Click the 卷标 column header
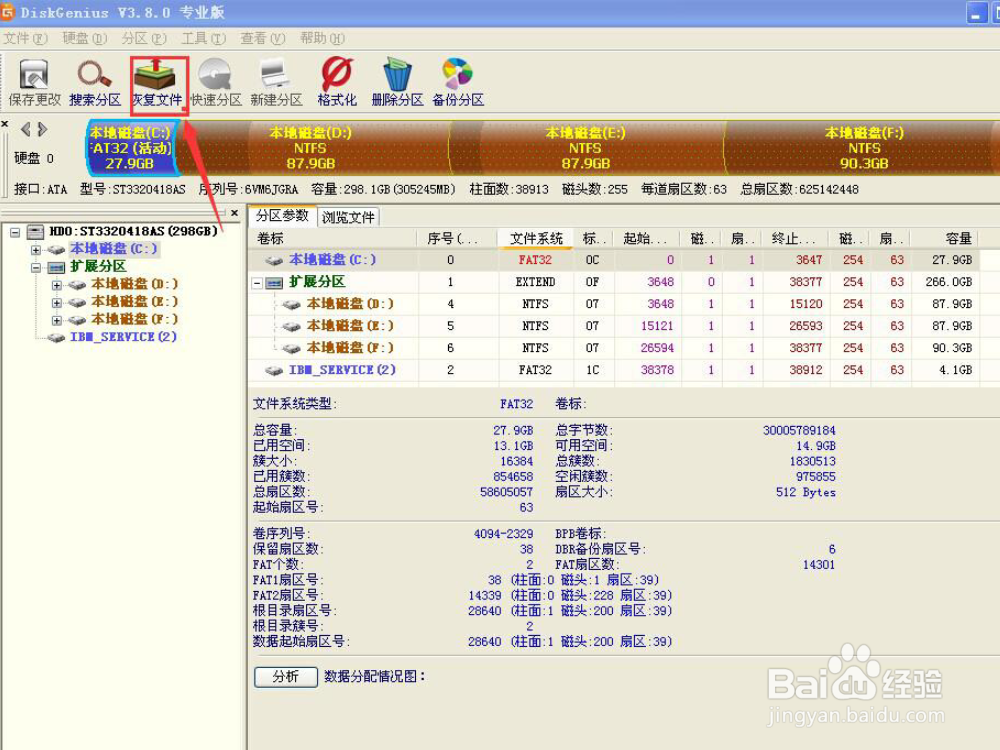 pos(333,239)
